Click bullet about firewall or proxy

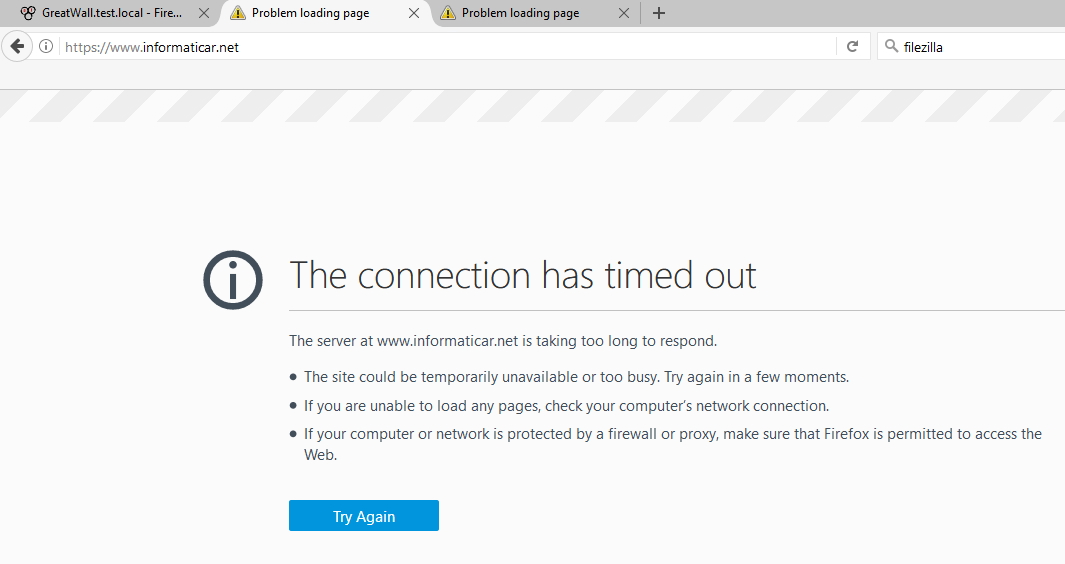coord(672,444)
